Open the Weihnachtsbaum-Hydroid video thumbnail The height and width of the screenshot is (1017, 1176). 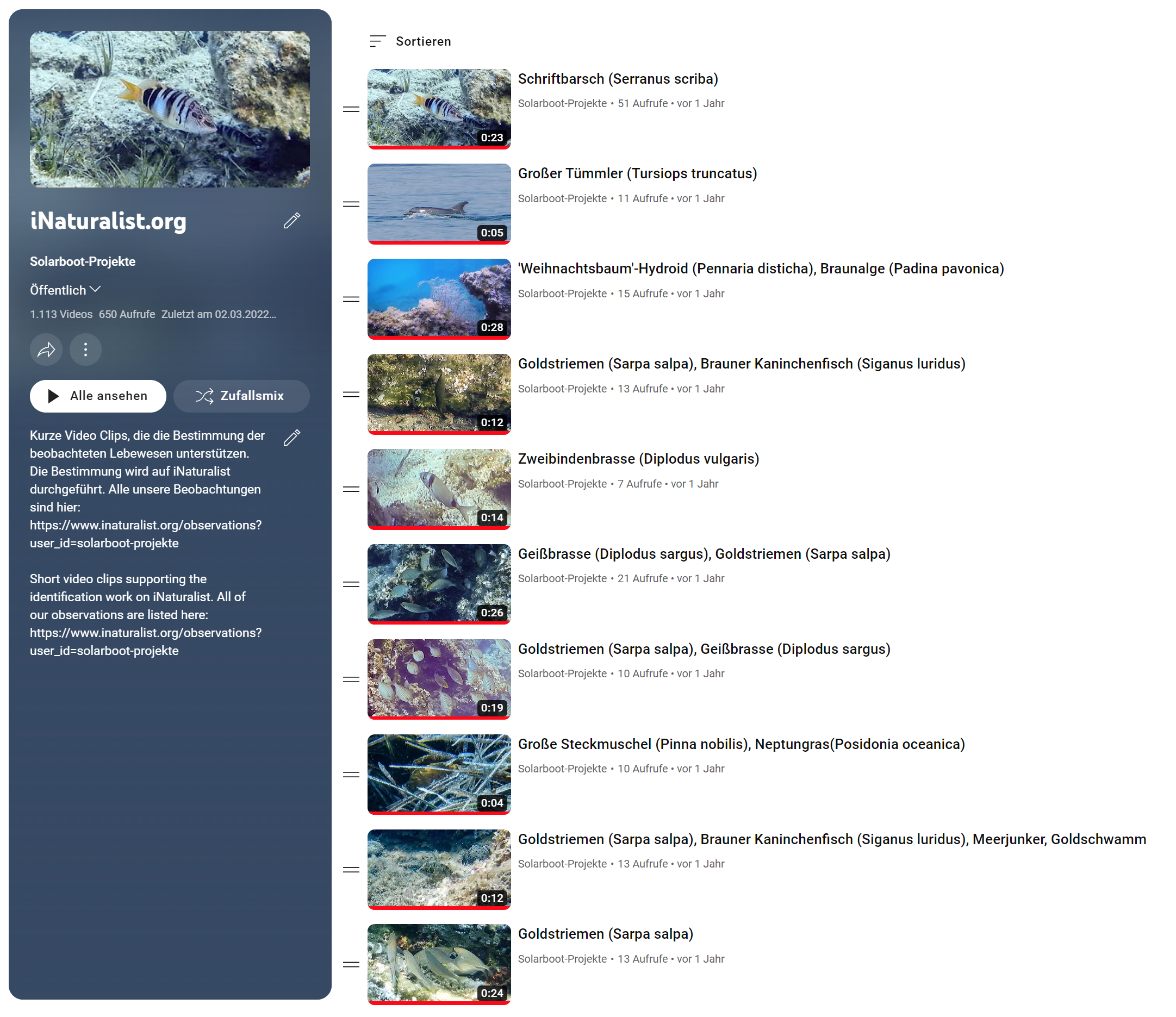(x=439, y=299)
